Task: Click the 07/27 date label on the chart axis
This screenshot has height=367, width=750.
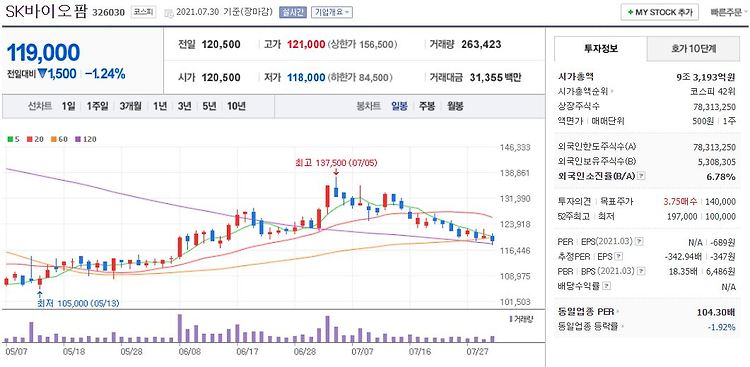Action: tap(476, 351)
